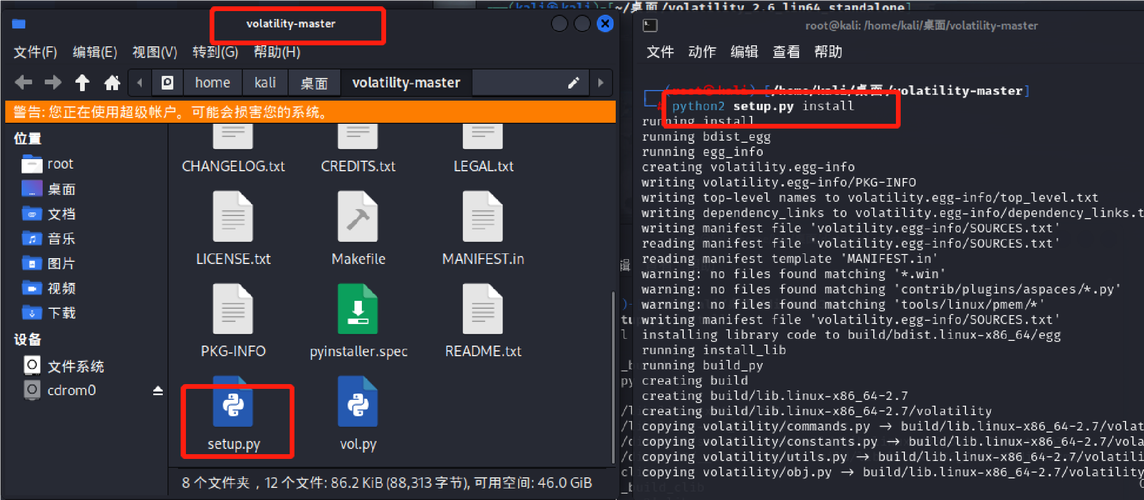Open cdrom0 device in sidebar
This screenshot has height=500, width=1144.
60,391
